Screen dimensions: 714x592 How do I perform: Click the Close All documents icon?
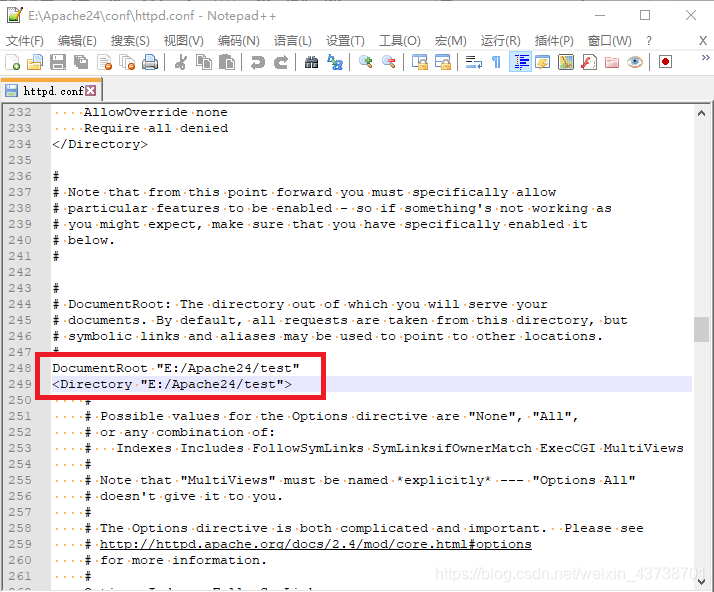127,62
